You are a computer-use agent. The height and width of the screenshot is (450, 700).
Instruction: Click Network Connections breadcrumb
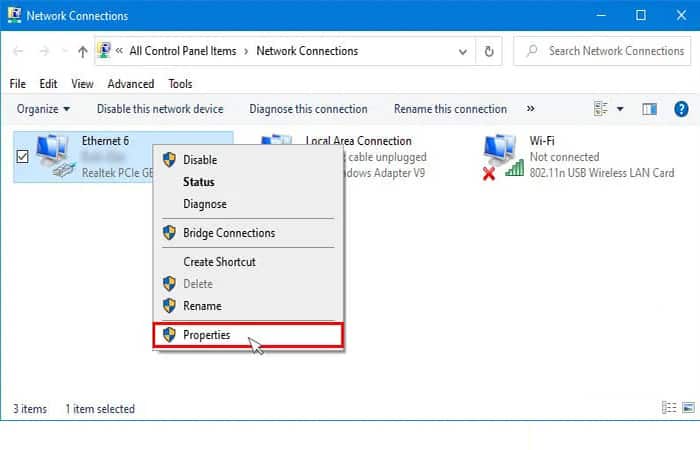click(307, 51)
